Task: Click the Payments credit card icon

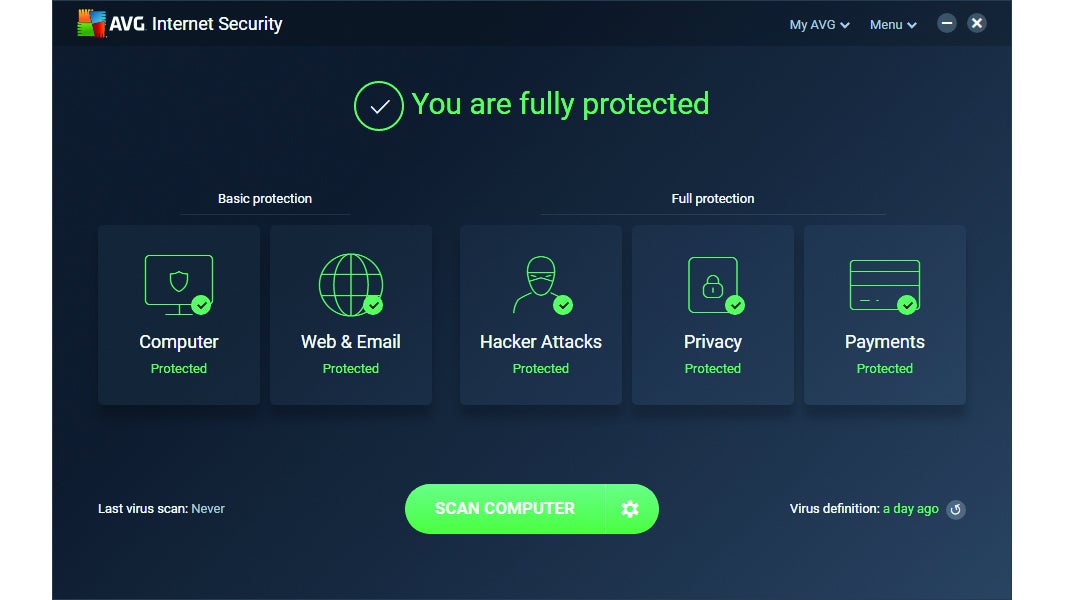Action: click(884, 284)
